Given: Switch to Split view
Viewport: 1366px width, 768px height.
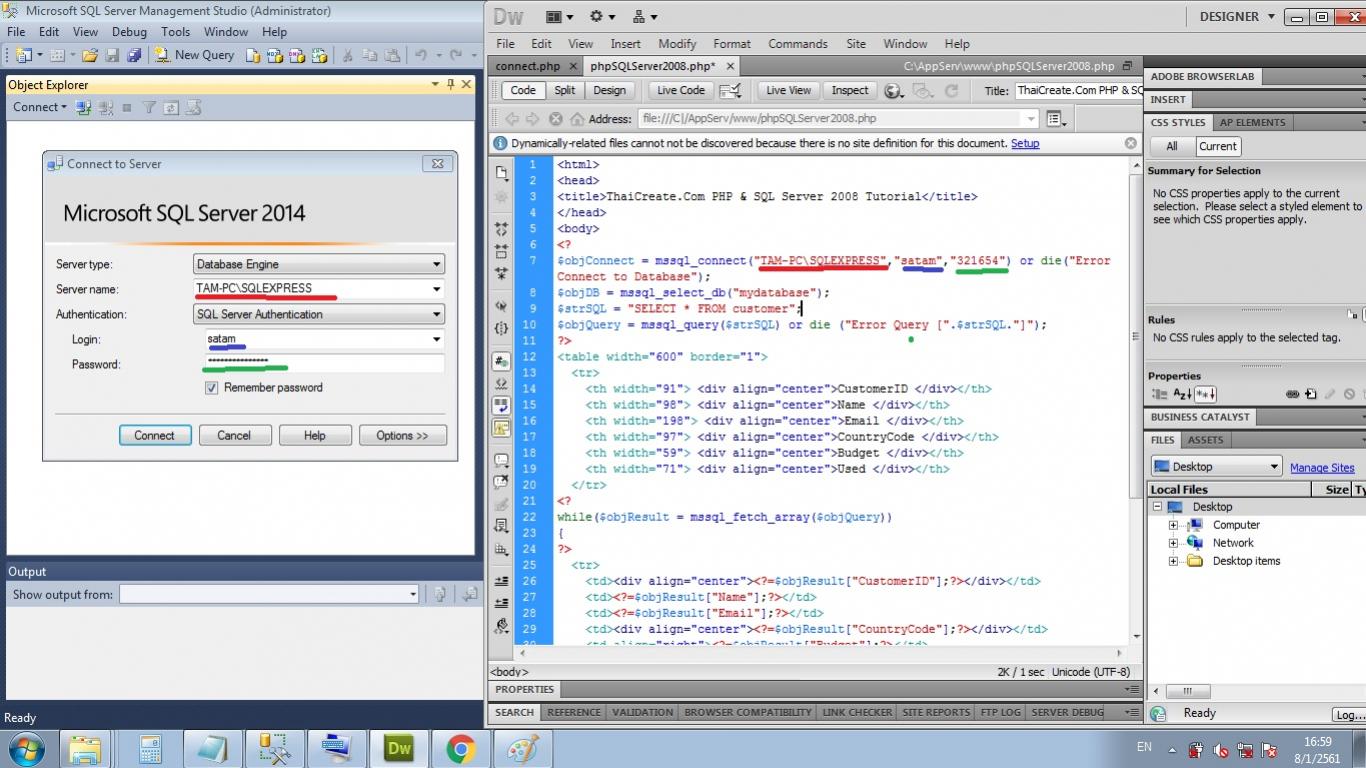Looking at the screenshot, I should pos(565,90).
